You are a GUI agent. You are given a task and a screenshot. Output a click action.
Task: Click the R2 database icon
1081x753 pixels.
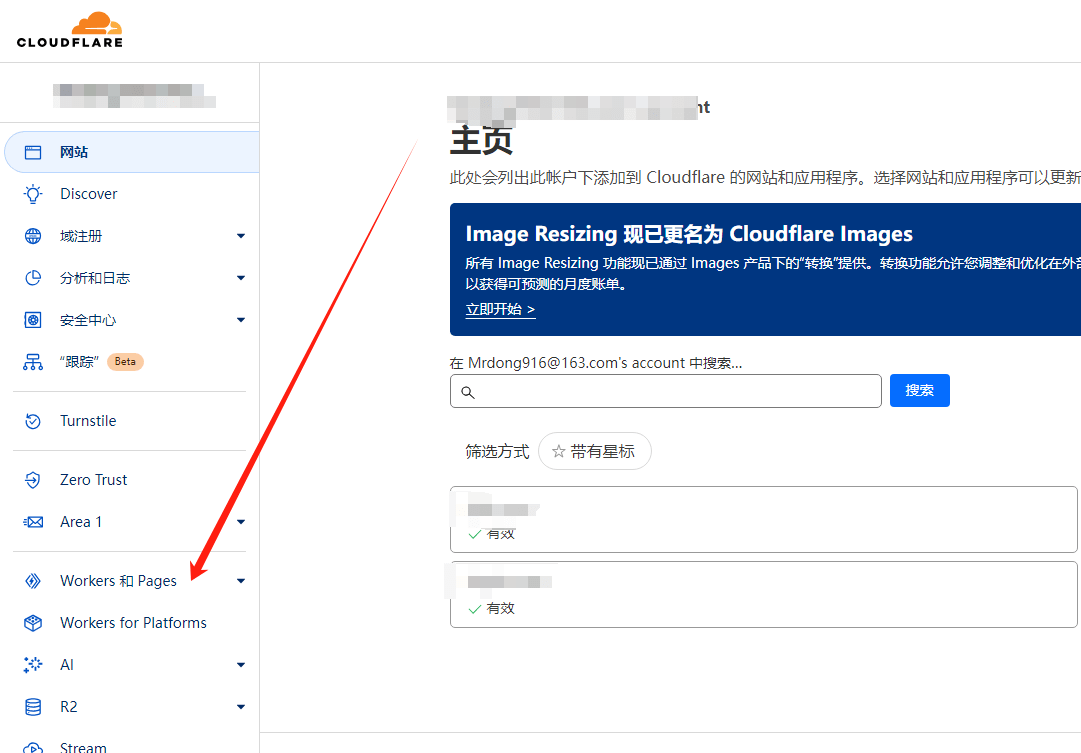coord(33,707)
